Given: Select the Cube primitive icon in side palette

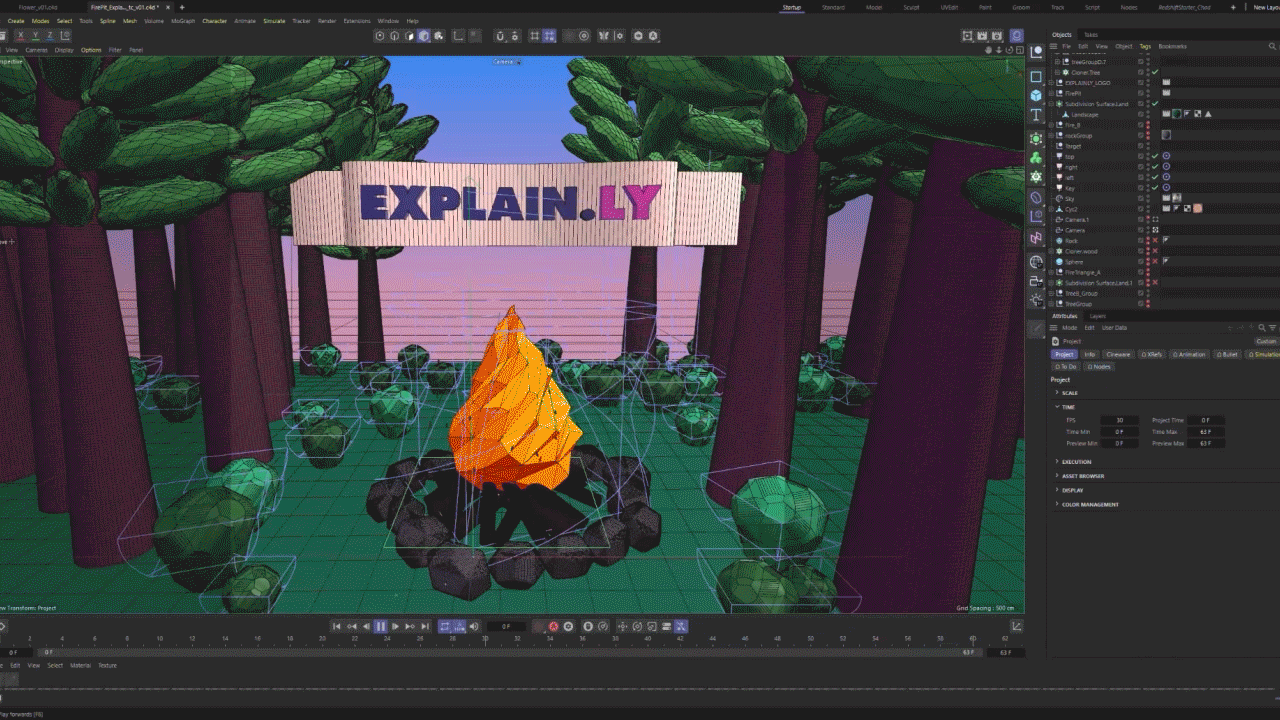Looking at the screenshot, I should [x=1036, y=96].
